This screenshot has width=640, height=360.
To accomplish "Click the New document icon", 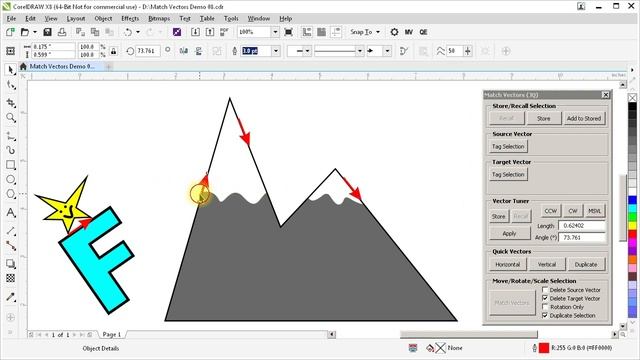I will pos(10,32).
